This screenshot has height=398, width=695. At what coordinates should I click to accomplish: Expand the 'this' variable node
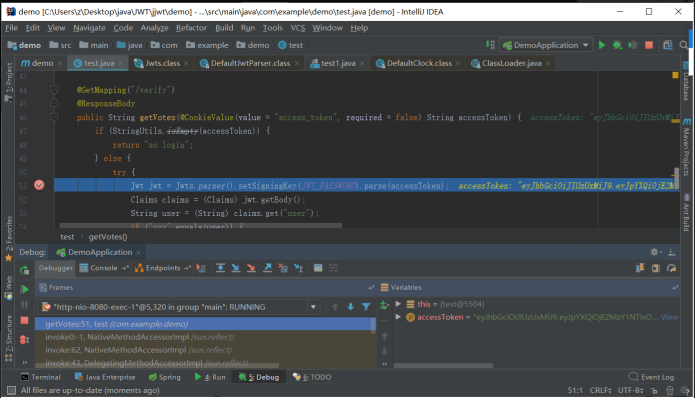[x=398, y=304]
